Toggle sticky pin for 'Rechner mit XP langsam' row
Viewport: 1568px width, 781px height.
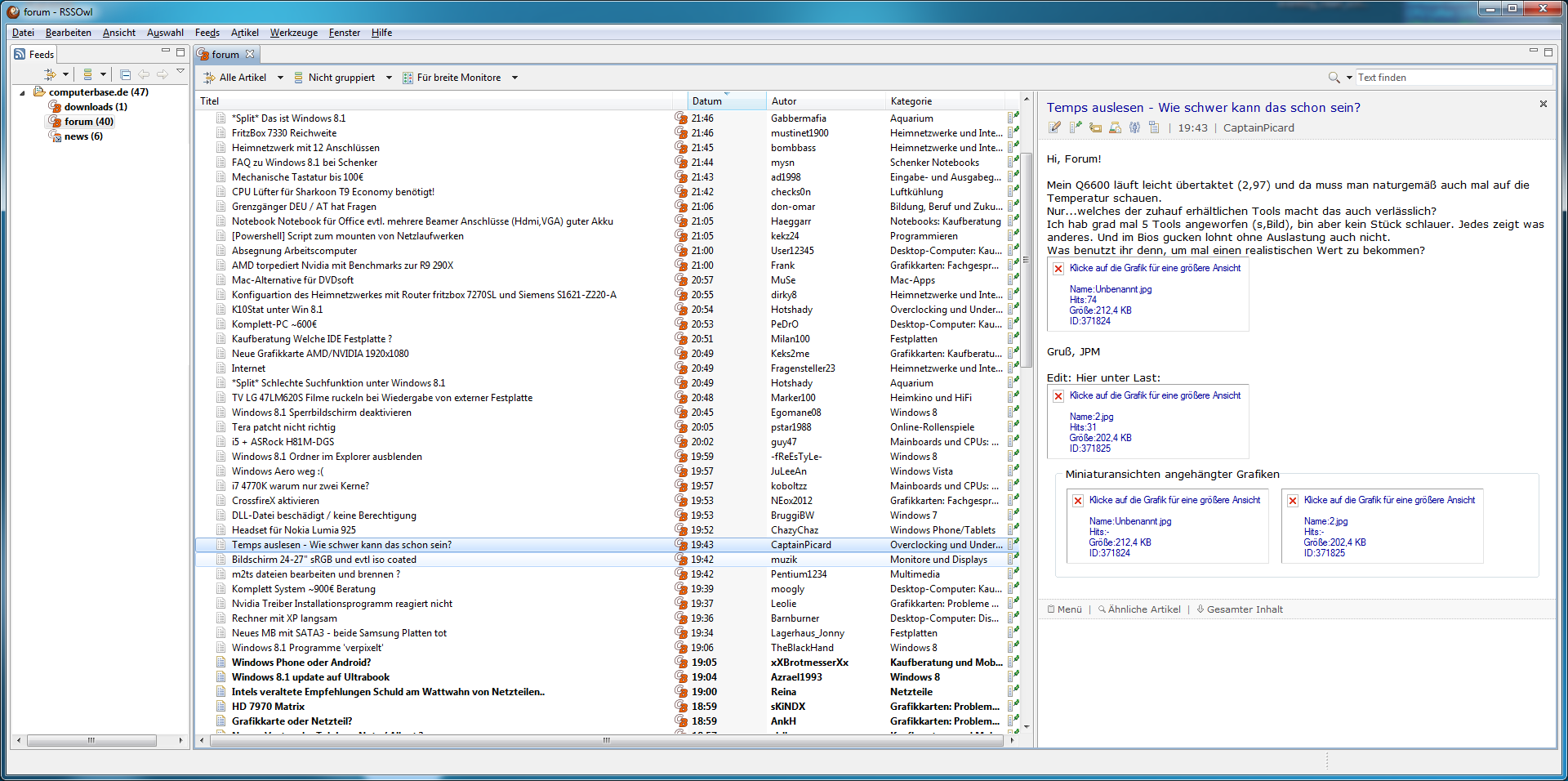point(1013,618)
